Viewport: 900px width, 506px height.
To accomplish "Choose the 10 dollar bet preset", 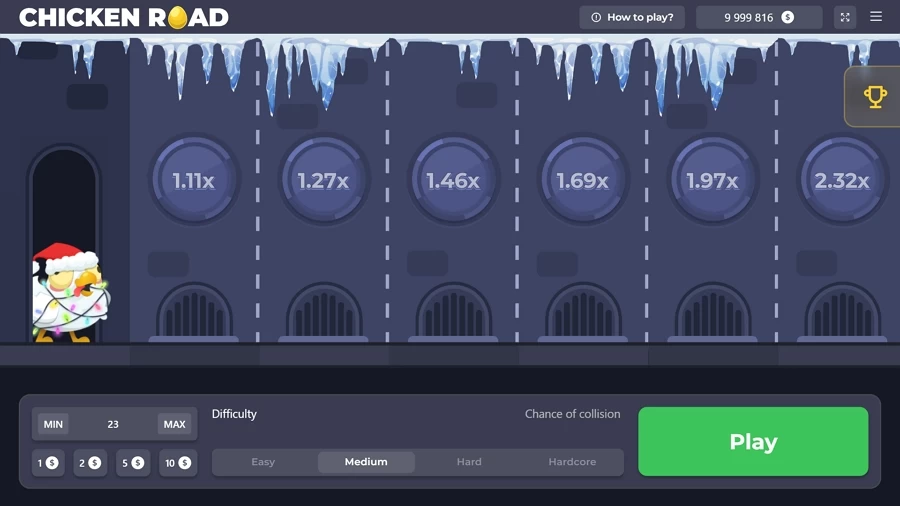I will pyautogui.click(x=177, y=463).
